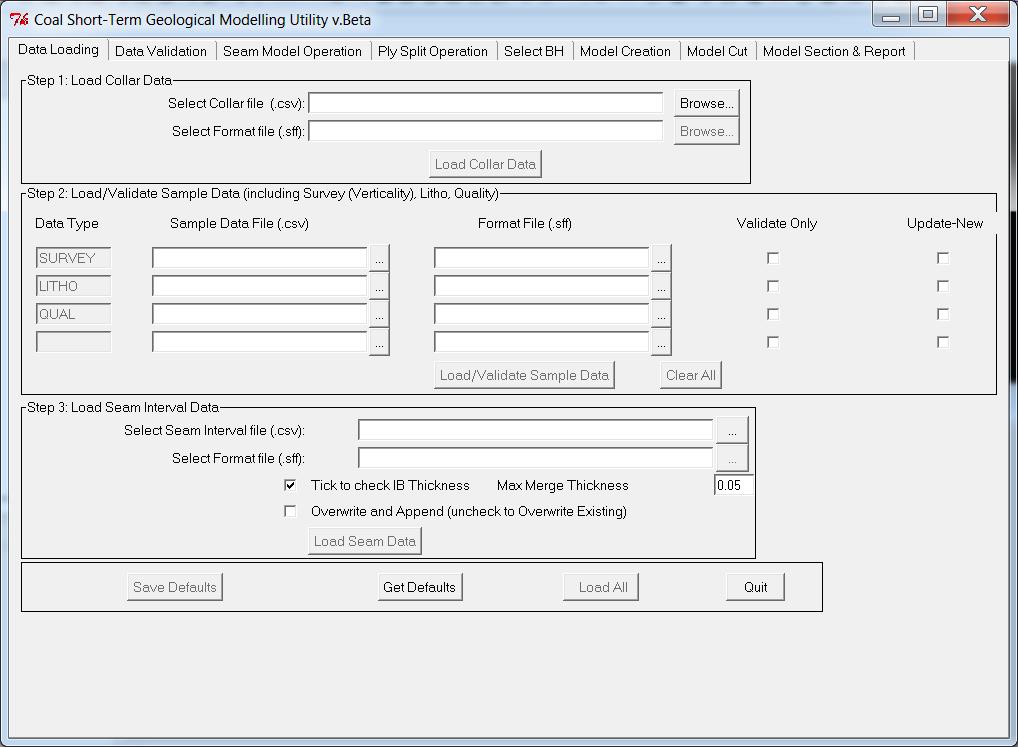Open file picker for LITHO format file

[661, 285]
